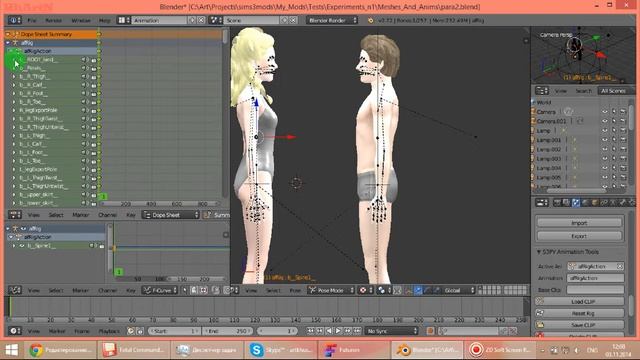
Task: Collapse the afRig object in dope sheet
Action: click(x=8, y=43)
